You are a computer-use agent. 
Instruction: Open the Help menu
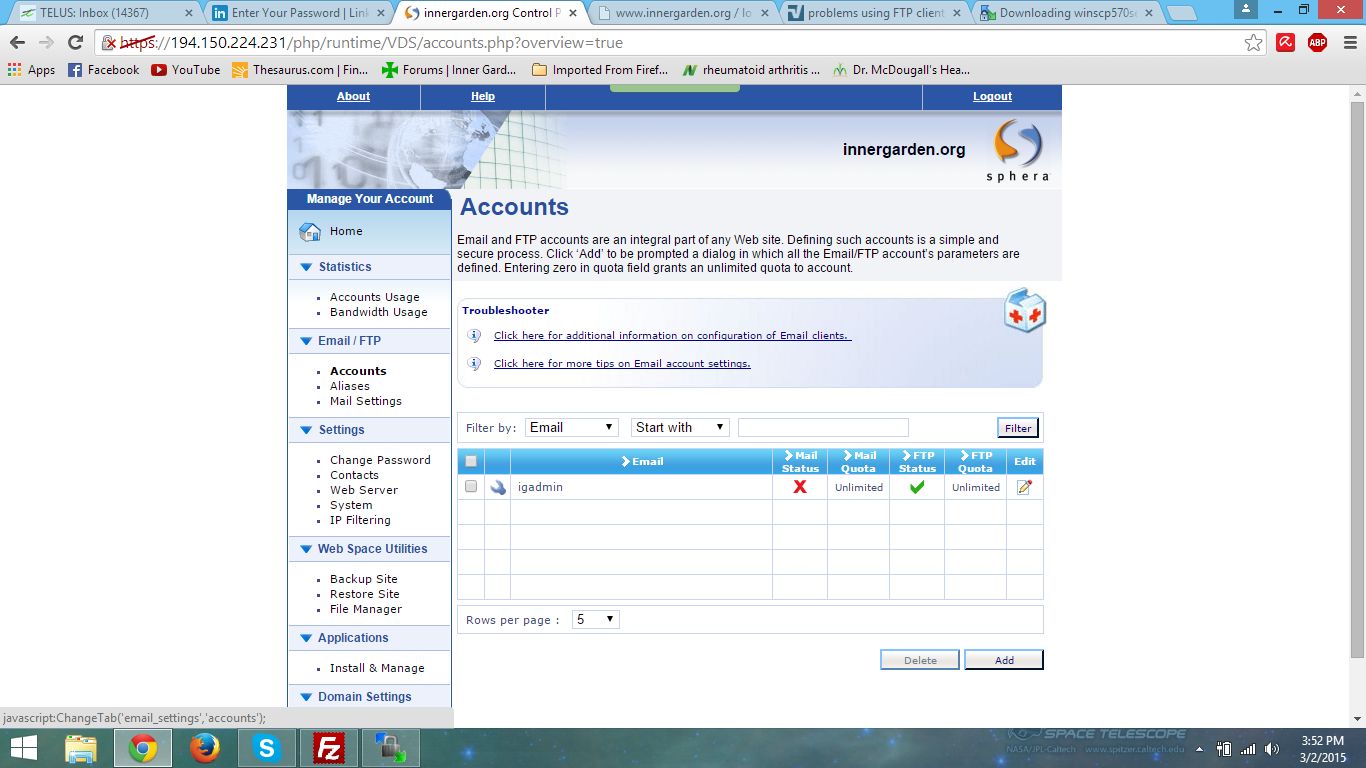483,97
